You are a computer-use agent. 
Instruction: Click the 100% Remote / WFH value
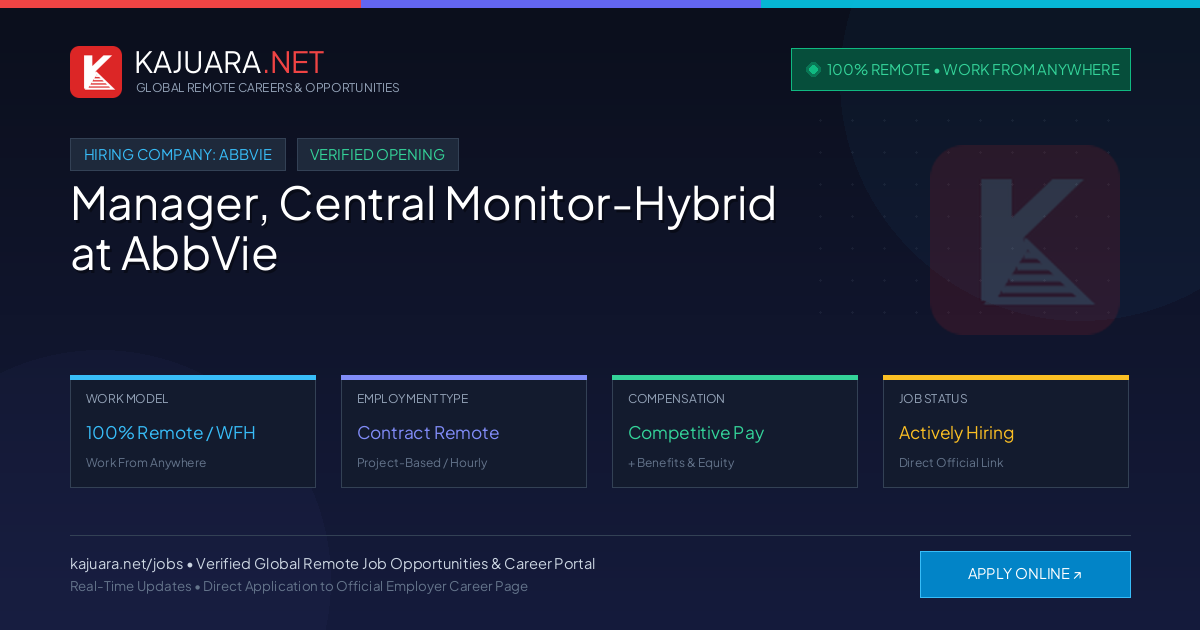coord(171,433)
